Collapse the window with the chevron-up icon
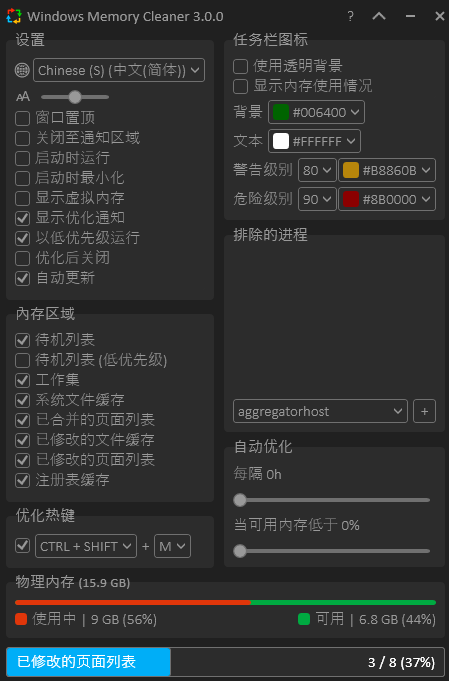 coord(379,17)
